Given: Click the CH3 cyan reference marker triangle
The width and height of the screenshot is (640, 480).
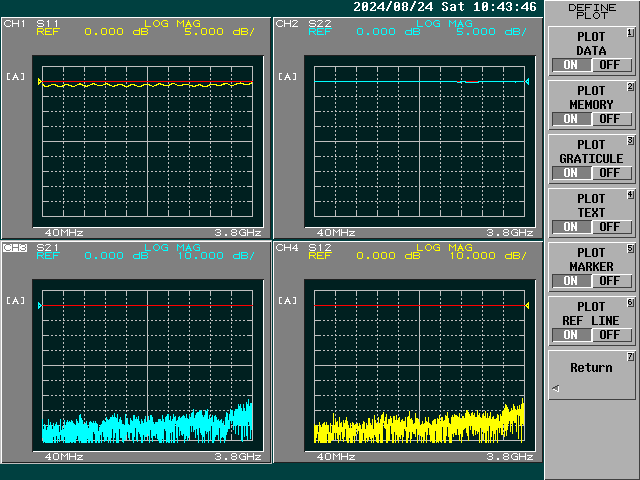Looking at the screenshot, I should coord(40,306).
